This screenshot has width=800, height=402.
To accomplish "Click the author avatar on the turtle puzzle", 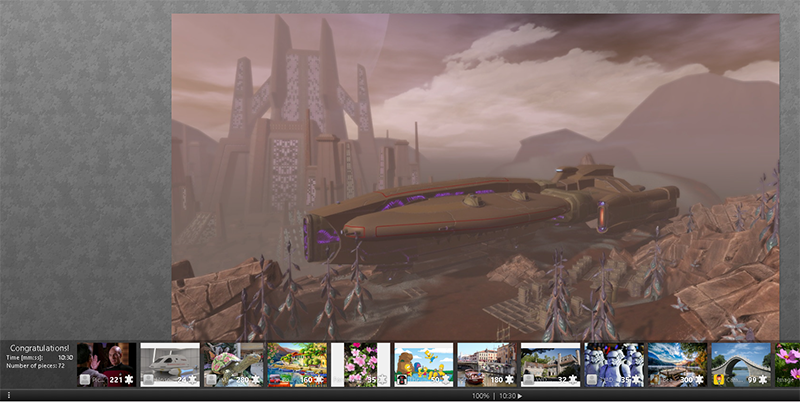I will coord(212,380).
